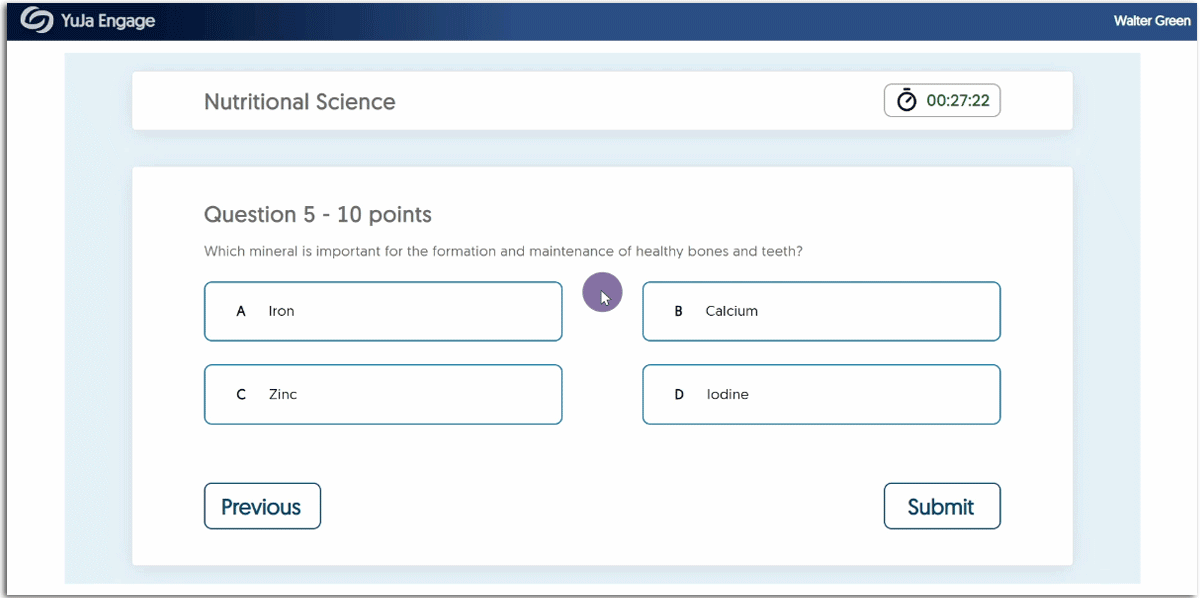Click the letter C inside the Zinc option
Viewport: 1204px width, 598px height.
pyautogui.click(x=240, y=394)
